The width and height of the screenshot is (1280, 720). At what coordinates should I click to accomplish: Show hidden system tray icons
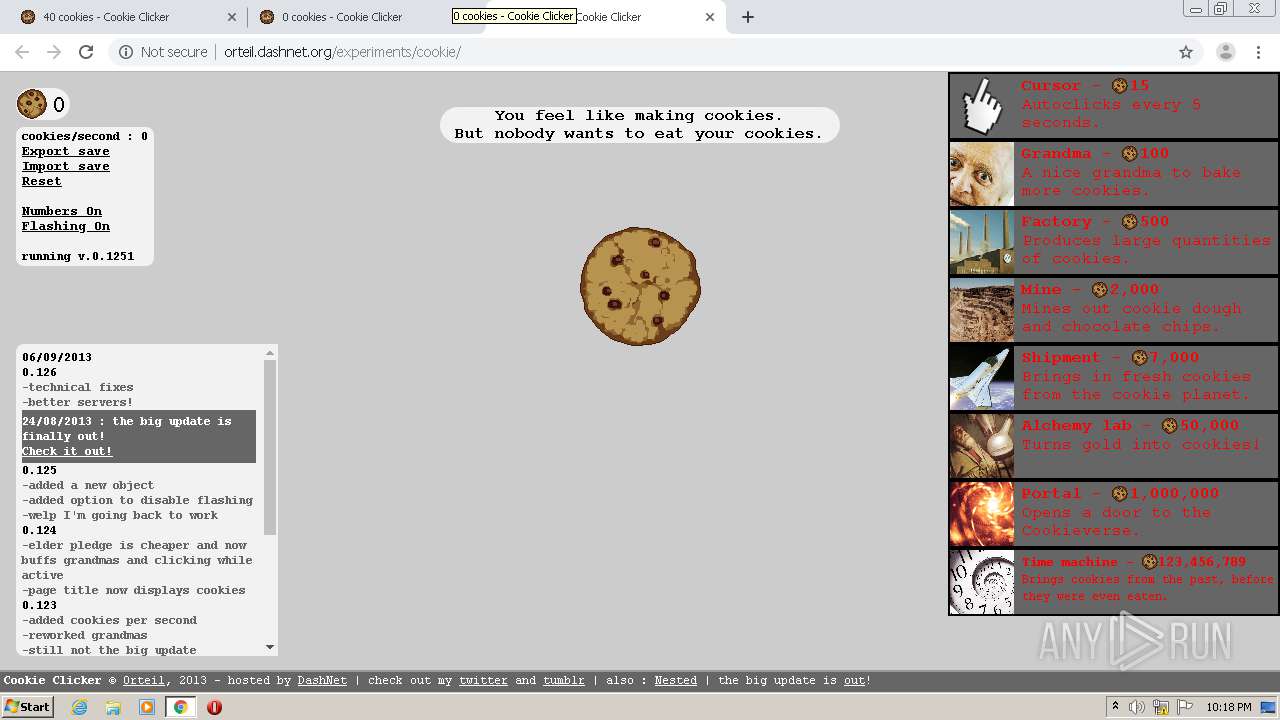(1117, 707)
